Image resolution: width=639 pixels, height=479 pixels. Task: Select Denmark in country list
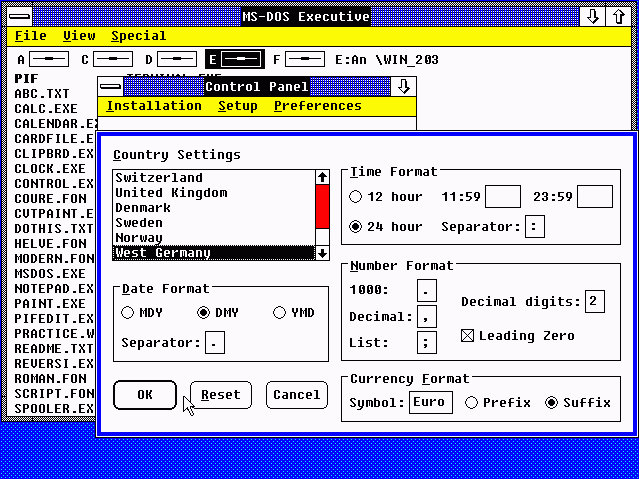tap(214, 207)
